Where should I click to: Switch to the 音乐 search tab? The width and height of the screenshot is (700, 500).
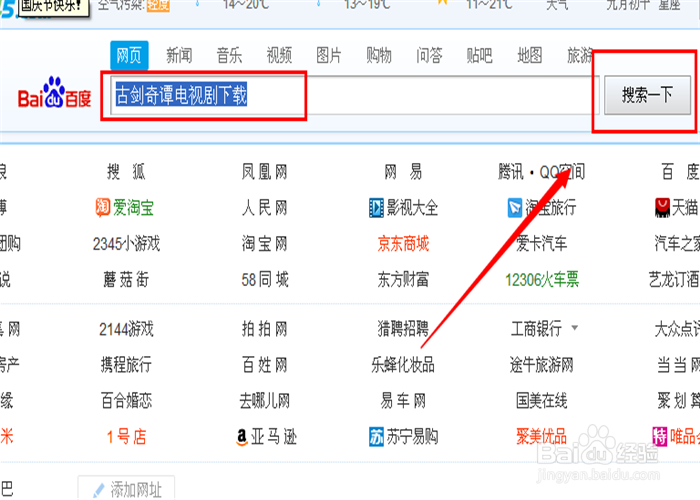(229, 56)
